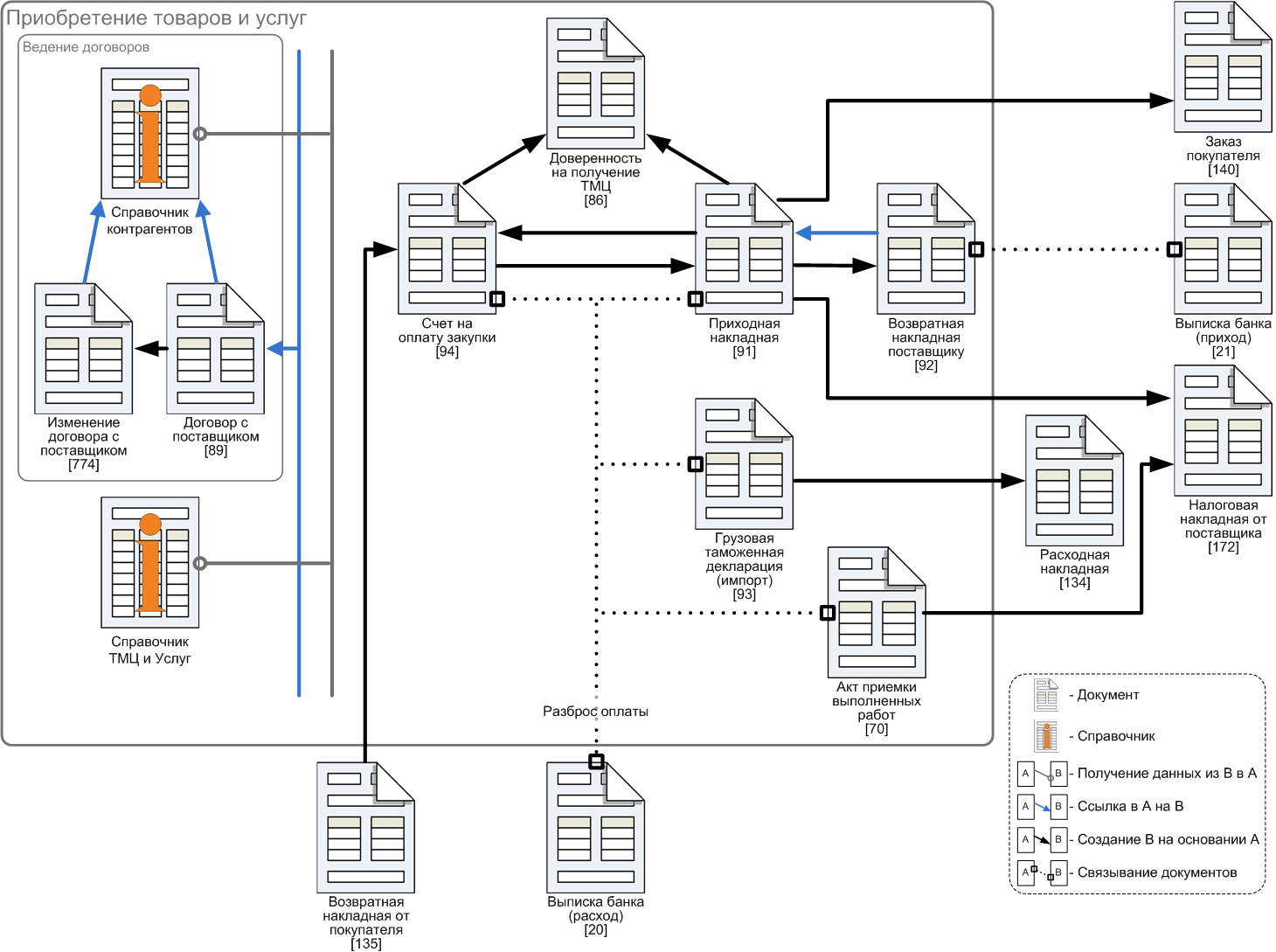This screenshot has height=952, width=1276.
Task: Click the link square on Счет на оплату закупки
Action: (497, 299)
